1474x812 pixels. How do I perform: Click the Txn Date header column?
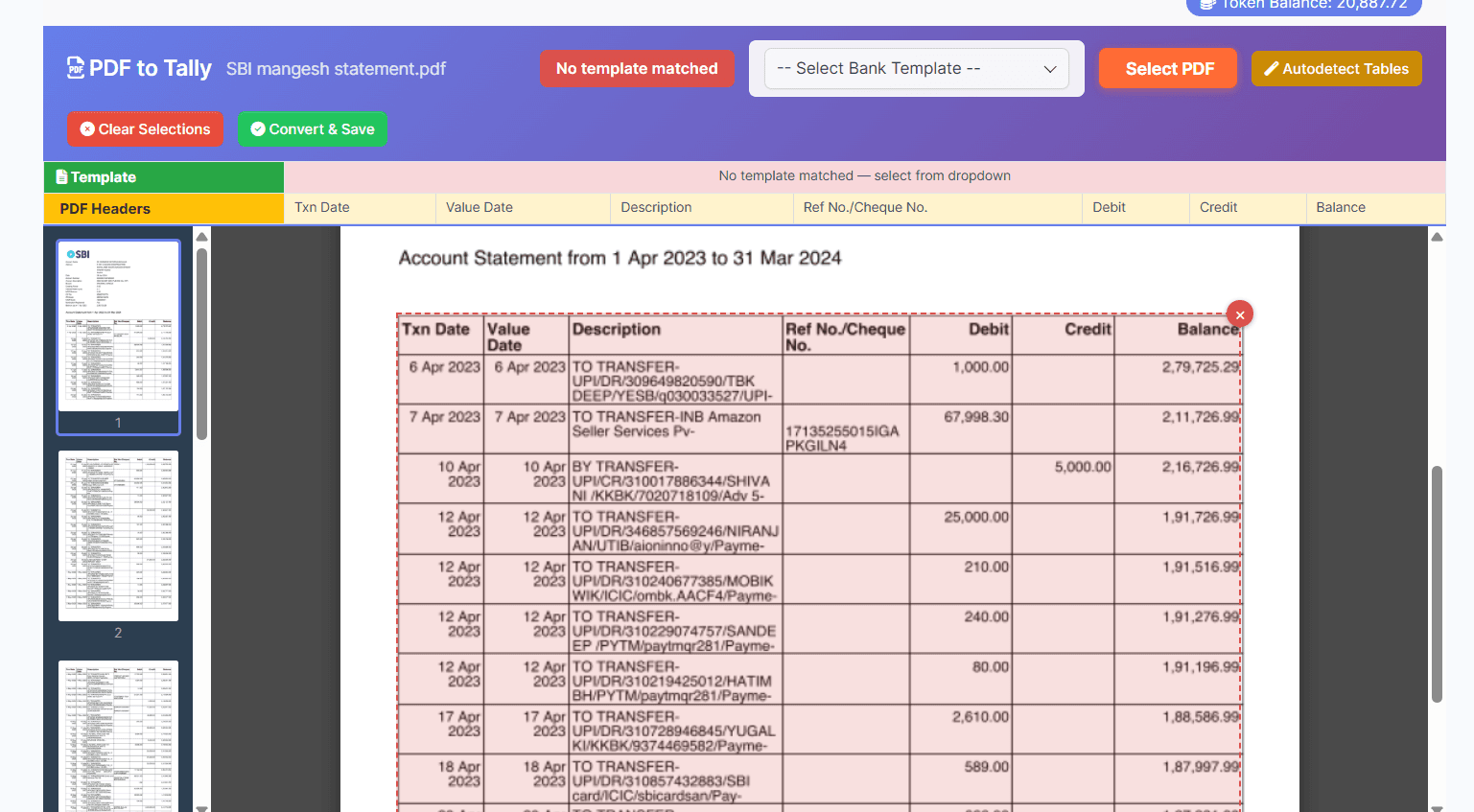click(360, 208)
